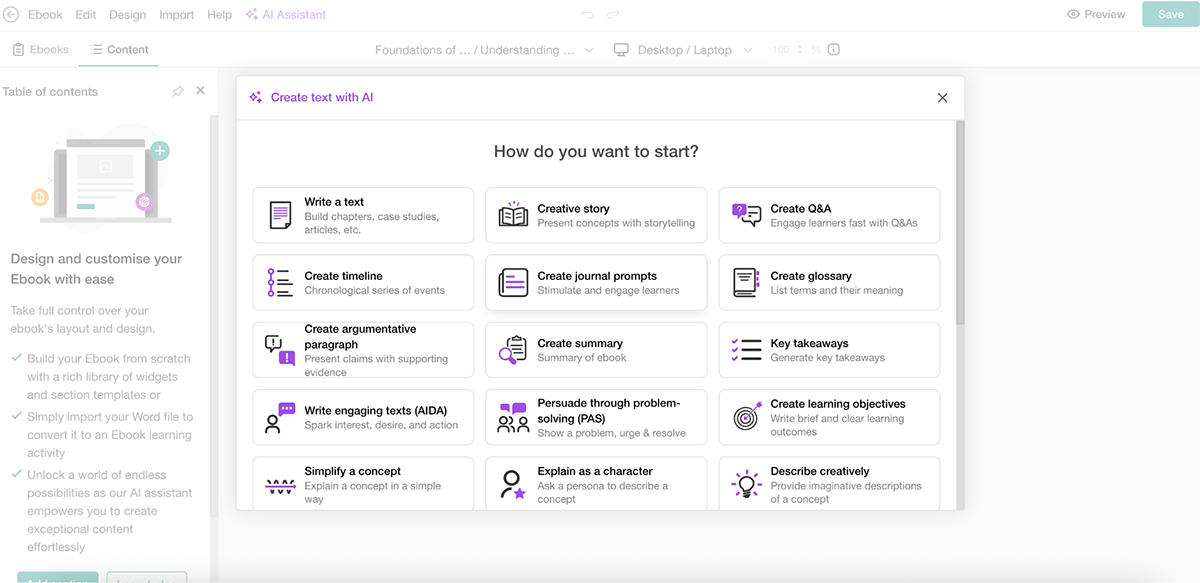The image size is (1200, 583).
Task: Pin the Table of contents panel
Action: (x=178, y=90)
